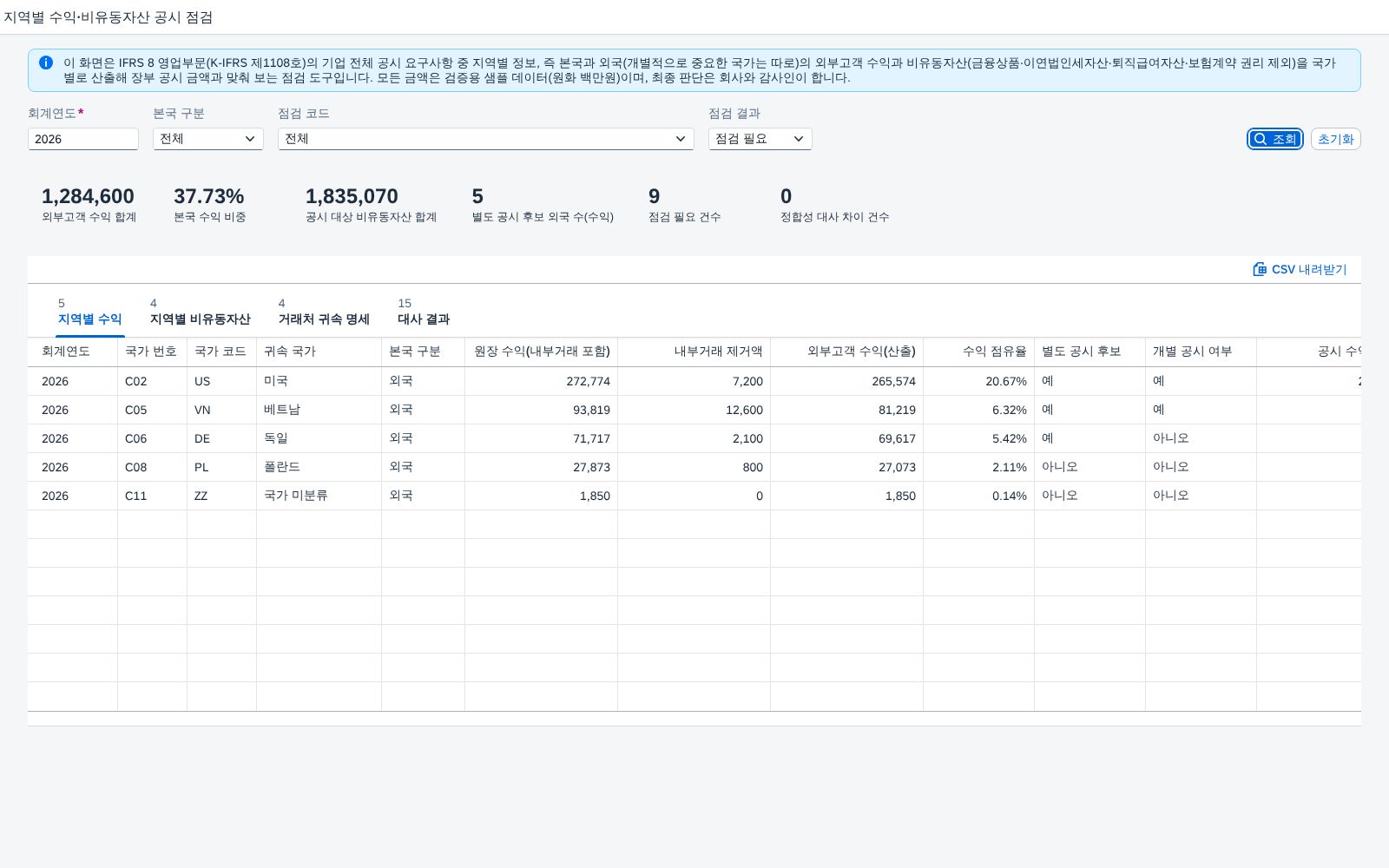Screen dimensions: 1389x868
Task: Reset filters with the 초기화 button
Action: click(1335, 139)
